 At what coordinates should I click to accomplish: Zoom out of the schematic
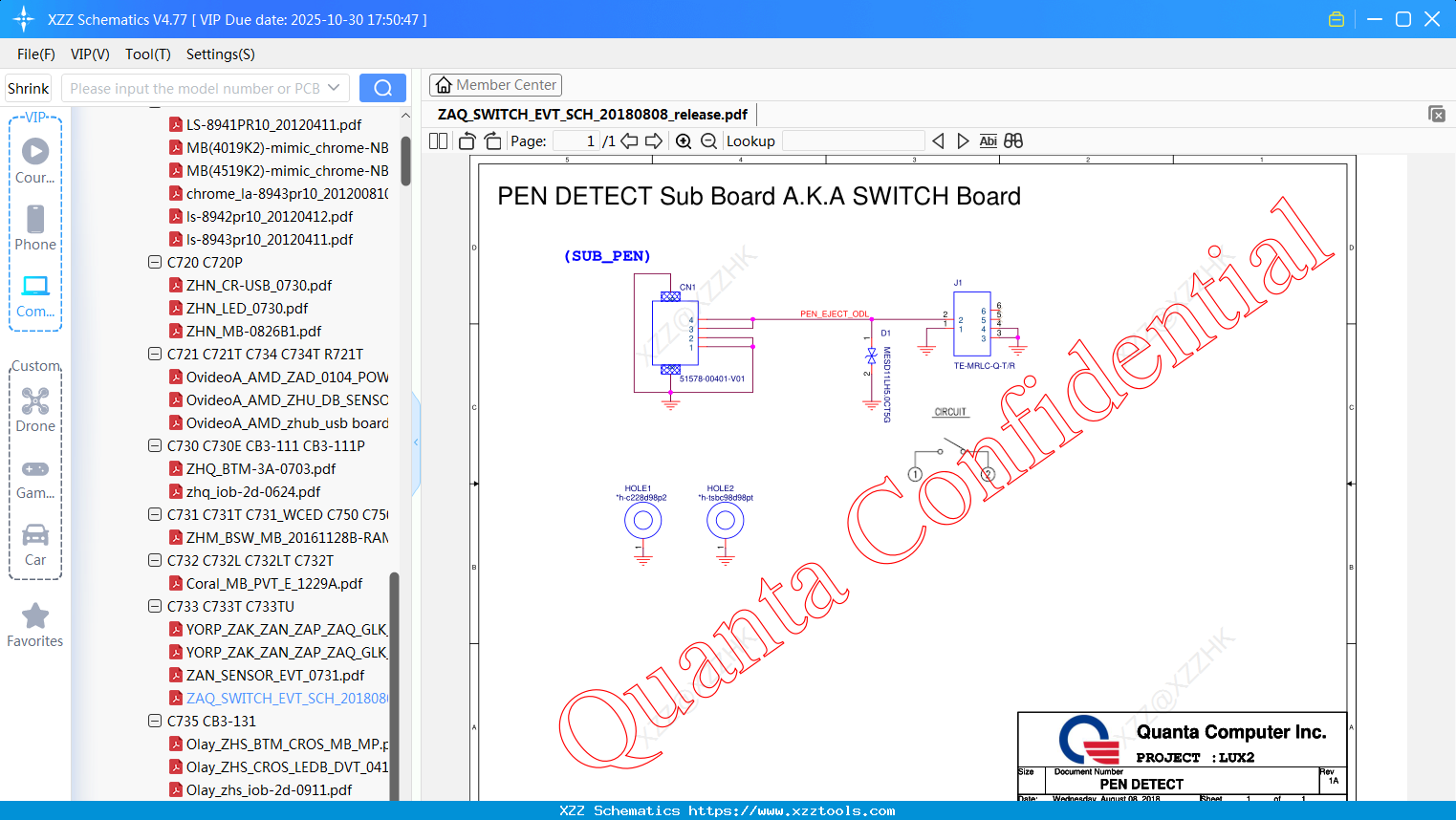pyautogui.click(x=708, y=141)
